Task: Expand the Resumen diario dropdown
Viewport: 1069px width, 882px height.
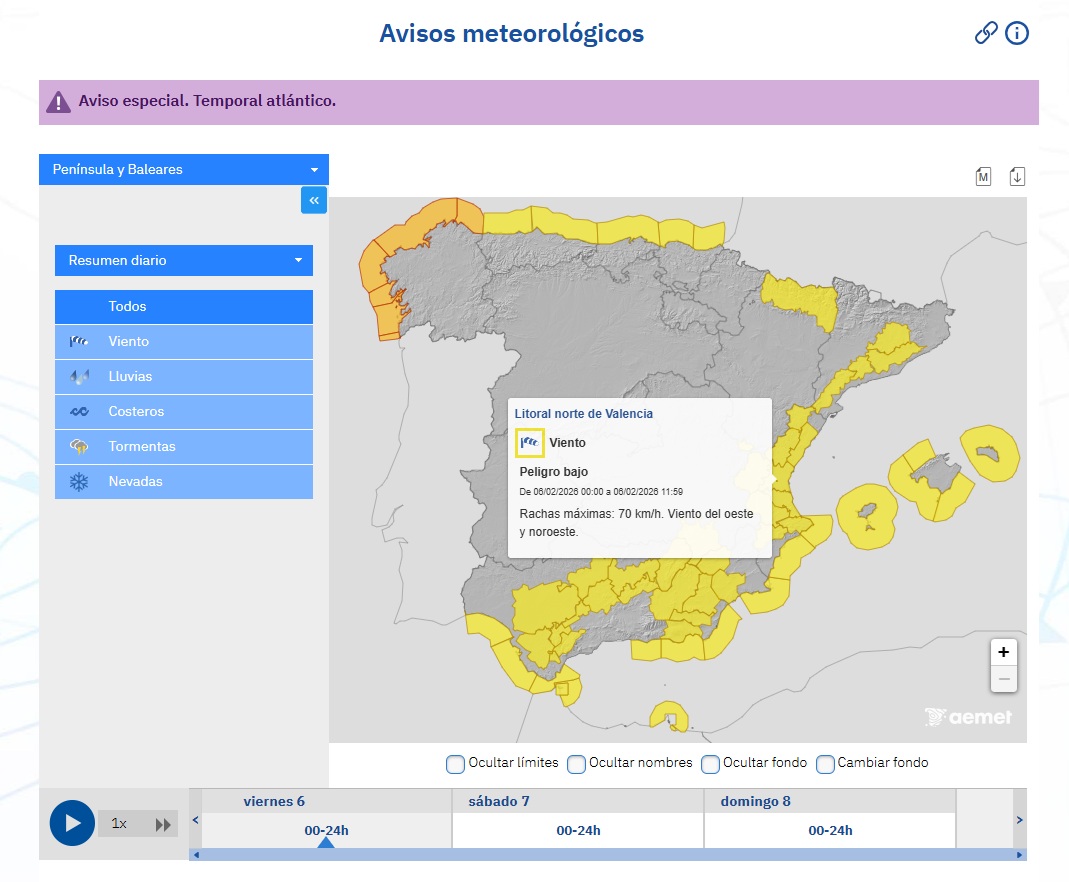Action: point(183,260)
